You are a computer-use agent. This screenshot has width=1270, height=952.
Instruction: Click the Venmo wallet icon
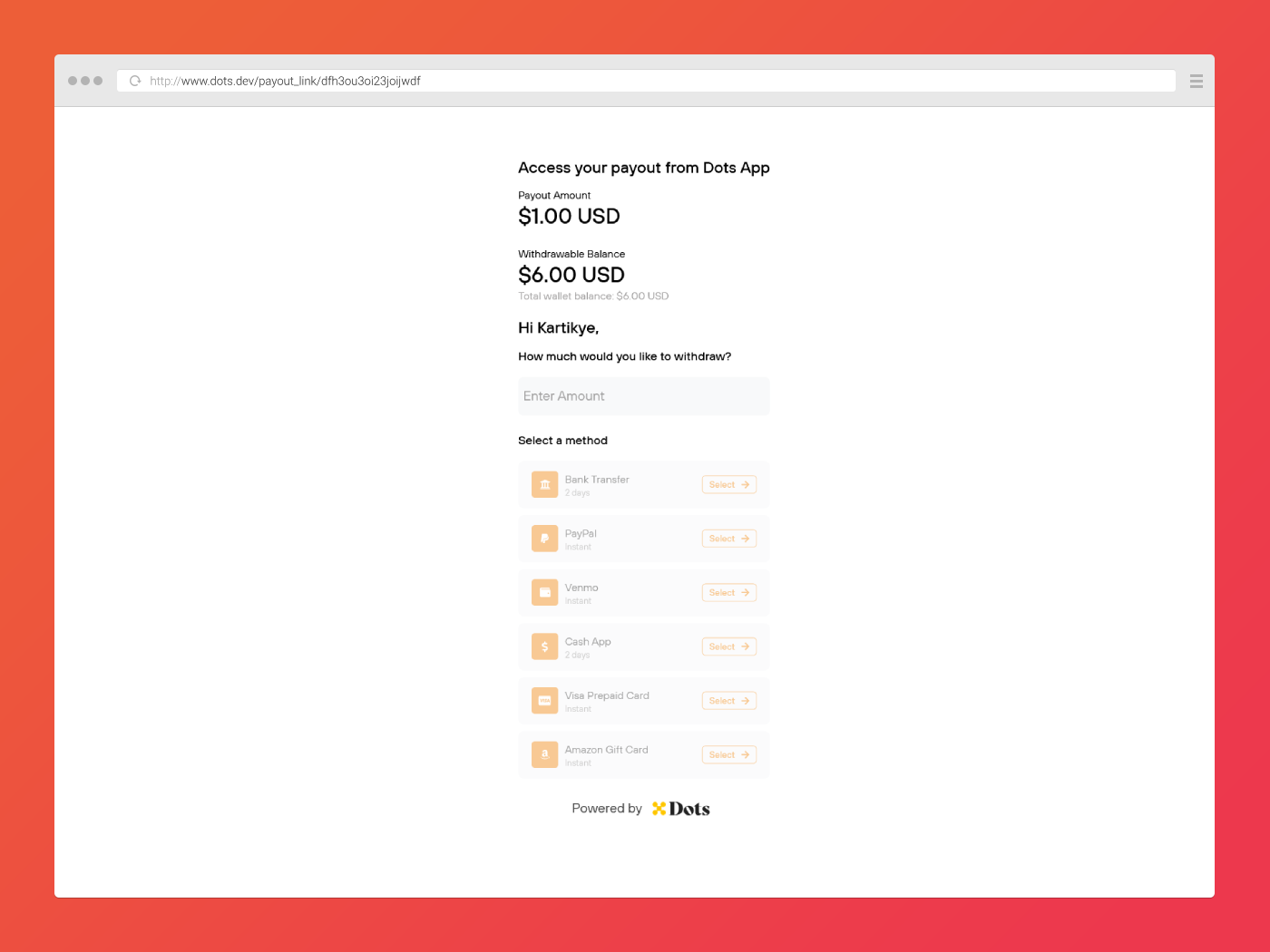point(544,592)
